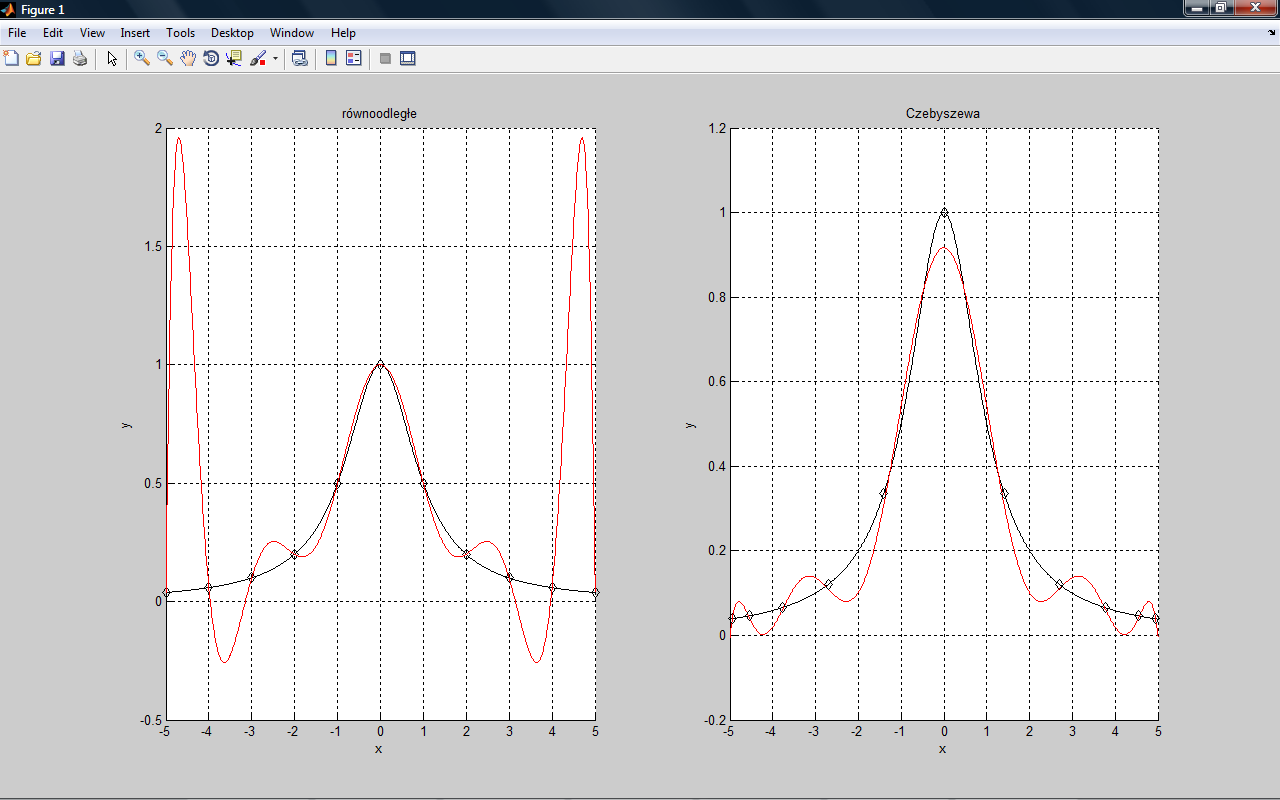
Task: Activate the Edit Plot arrow tool
Action: (x=112, y=59)
